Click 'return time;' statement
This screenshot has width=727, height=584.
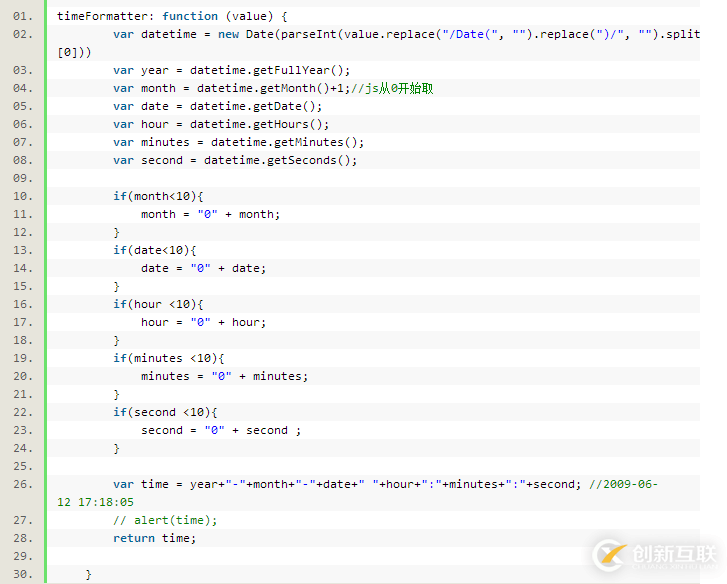(155, 539)
